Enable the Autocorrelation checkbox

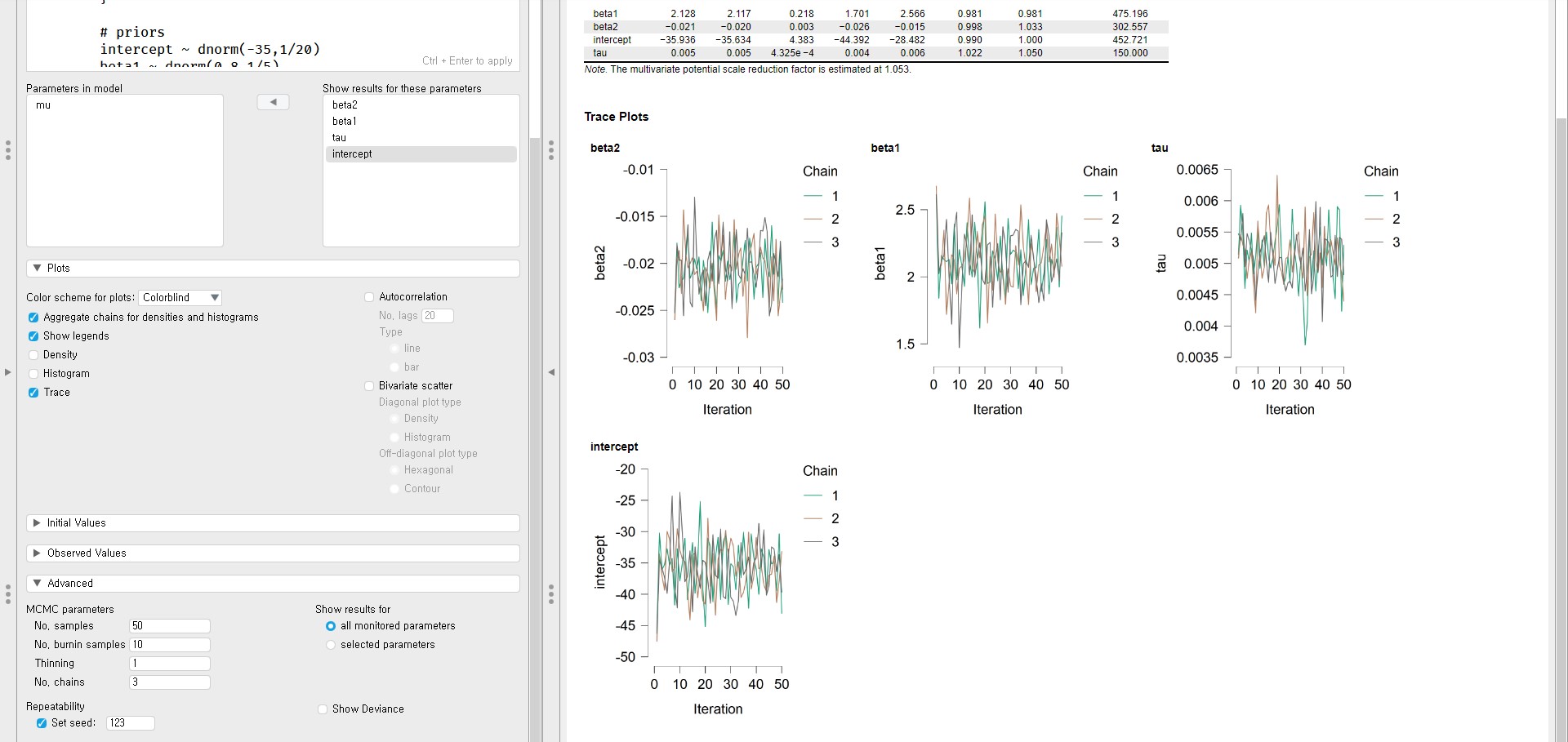point(369,297)
